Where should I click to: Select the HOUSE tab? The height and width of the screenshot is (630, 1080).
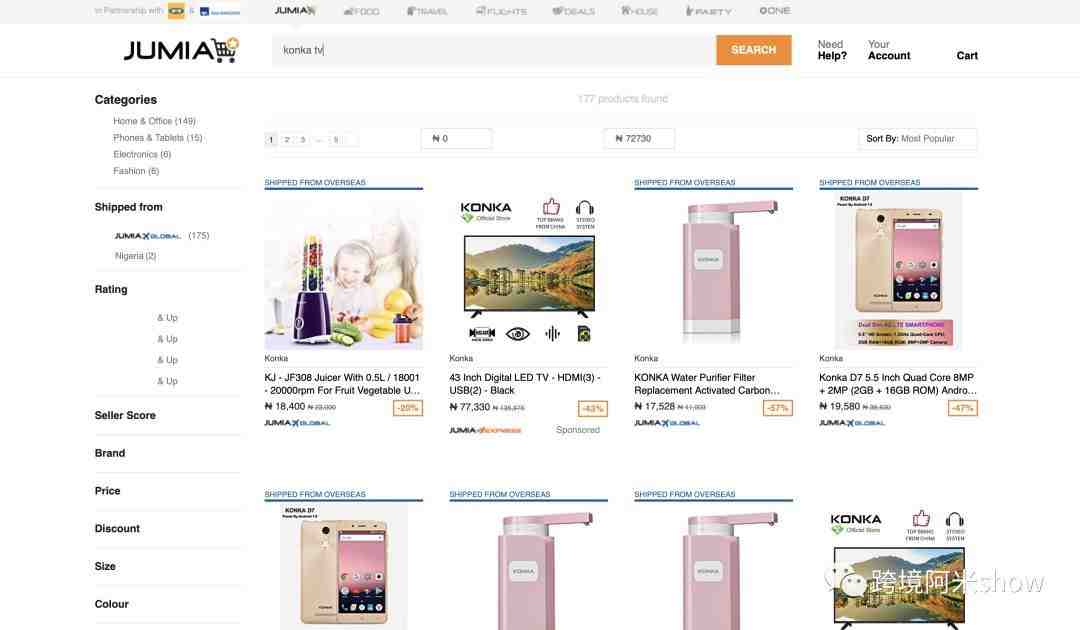pos(639,11)
